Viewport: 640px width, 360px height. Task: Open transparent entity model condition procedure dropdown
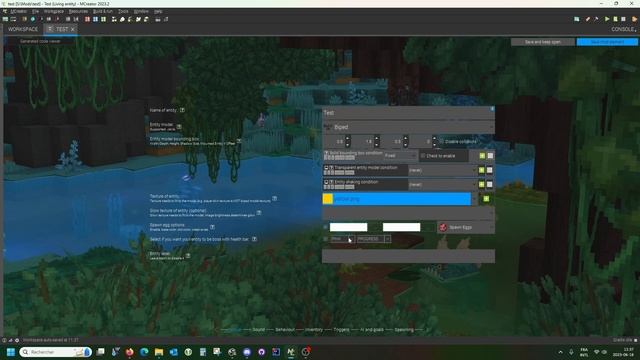443,170
